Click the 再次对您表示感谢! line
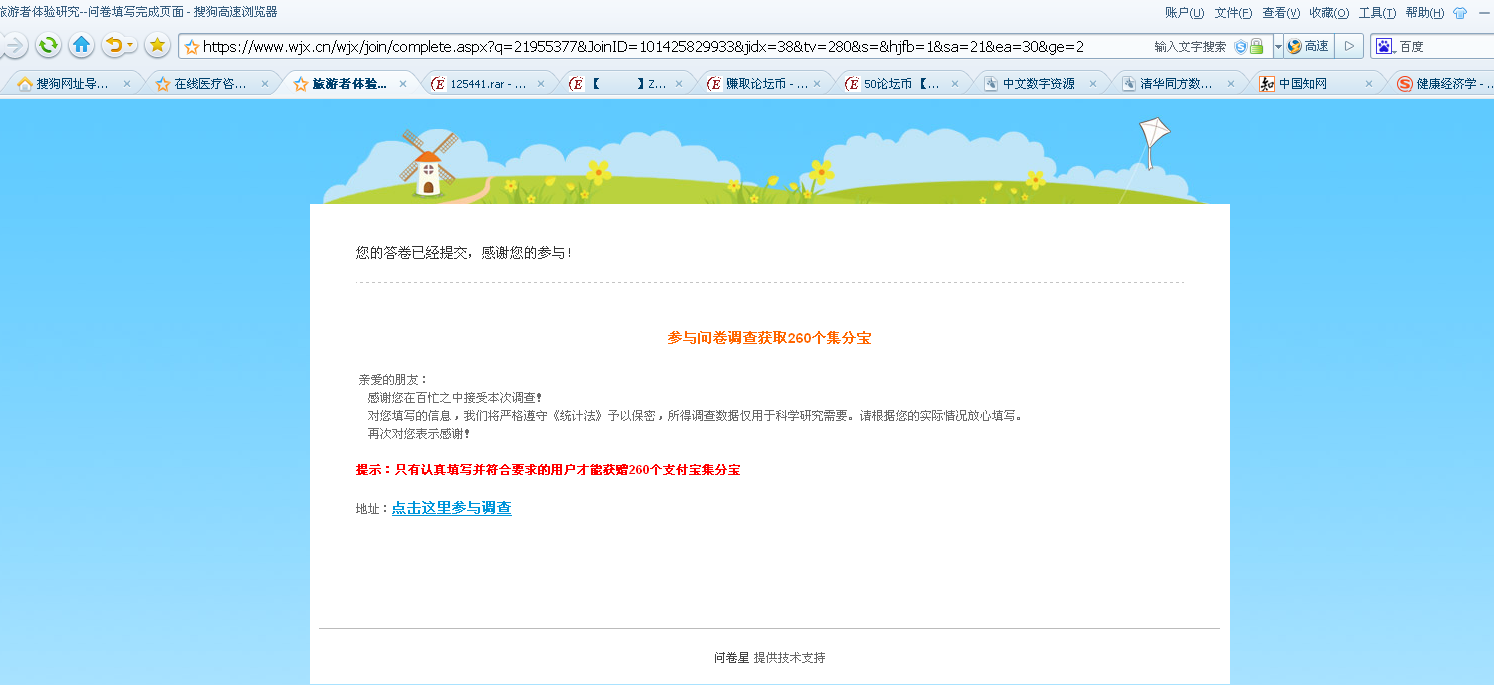This screenshot has width=1494, height=685. 419,434
